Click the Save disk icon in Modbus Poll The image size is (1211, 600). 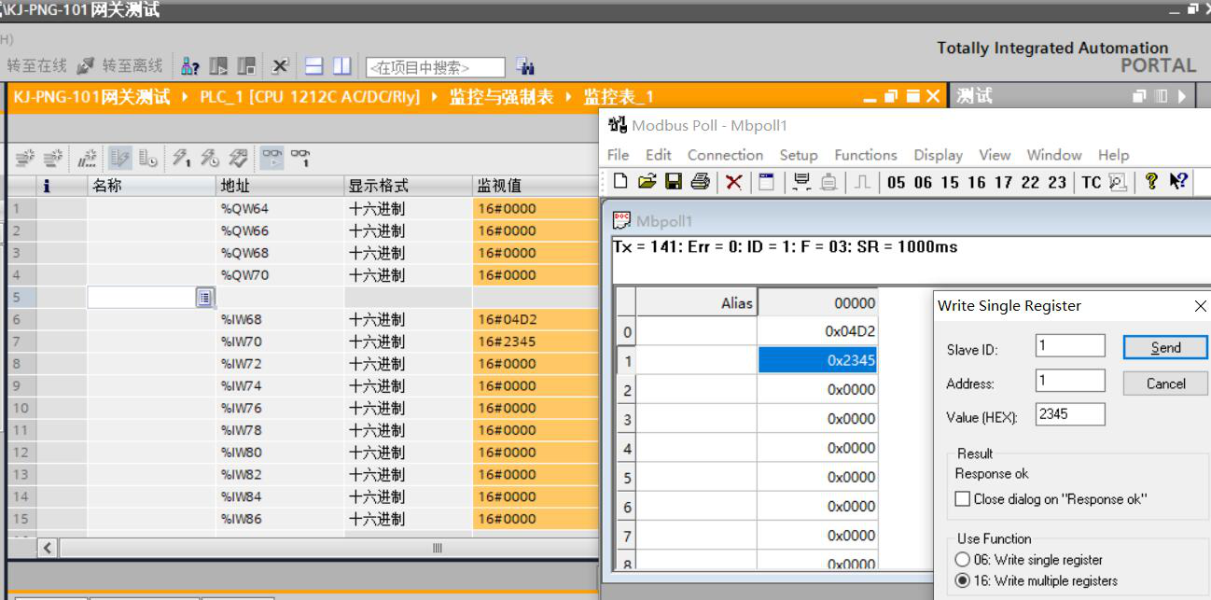pyautogui.click(x=673, y=181)
